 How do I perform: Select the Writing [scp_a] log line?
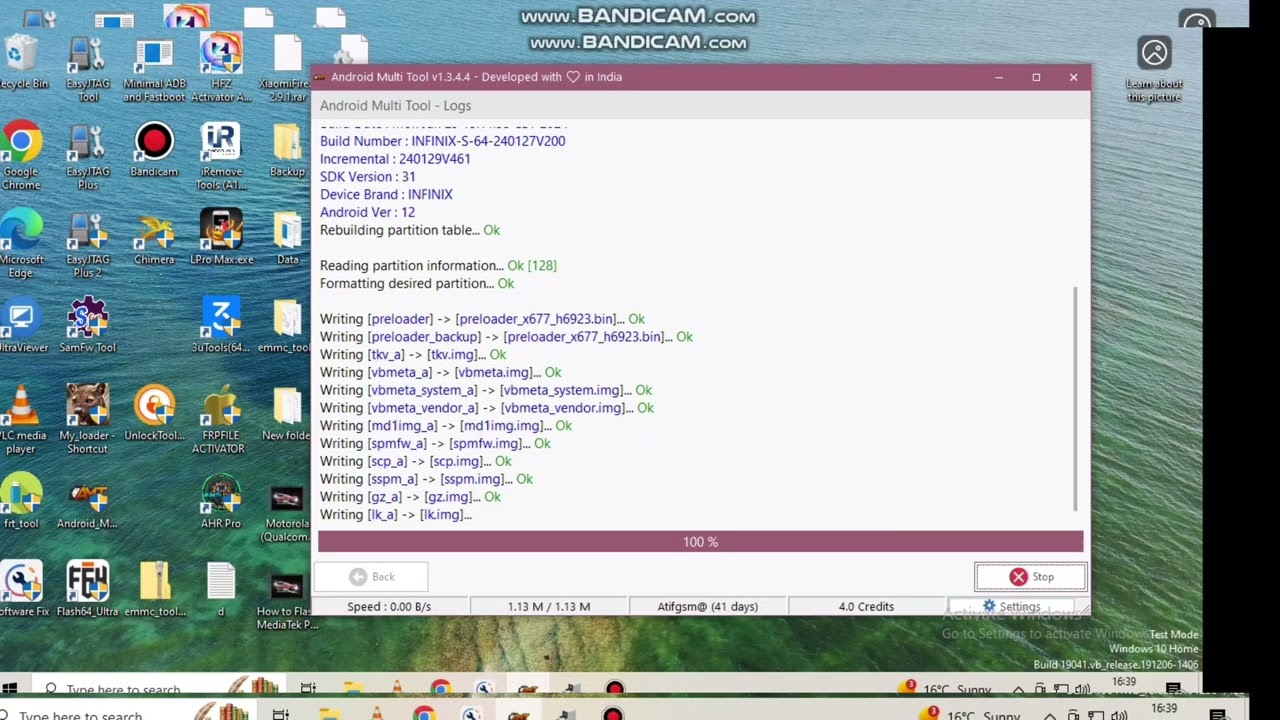point(416,462)
